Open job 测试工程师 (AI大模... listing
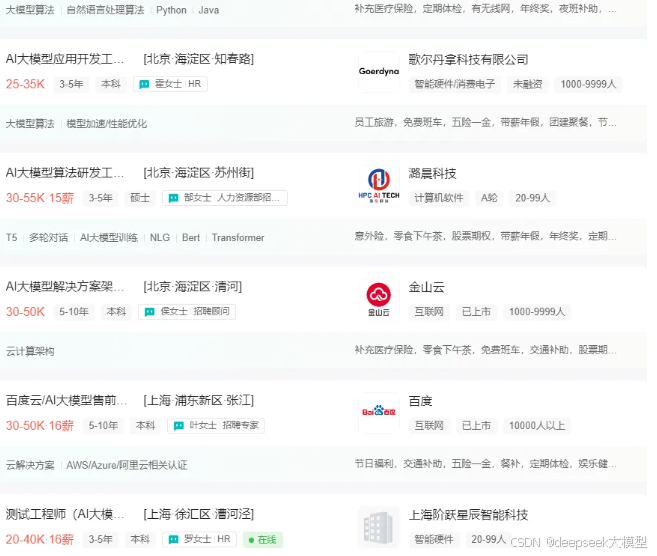The image size is (657, 556). click(x=65, y=515)
